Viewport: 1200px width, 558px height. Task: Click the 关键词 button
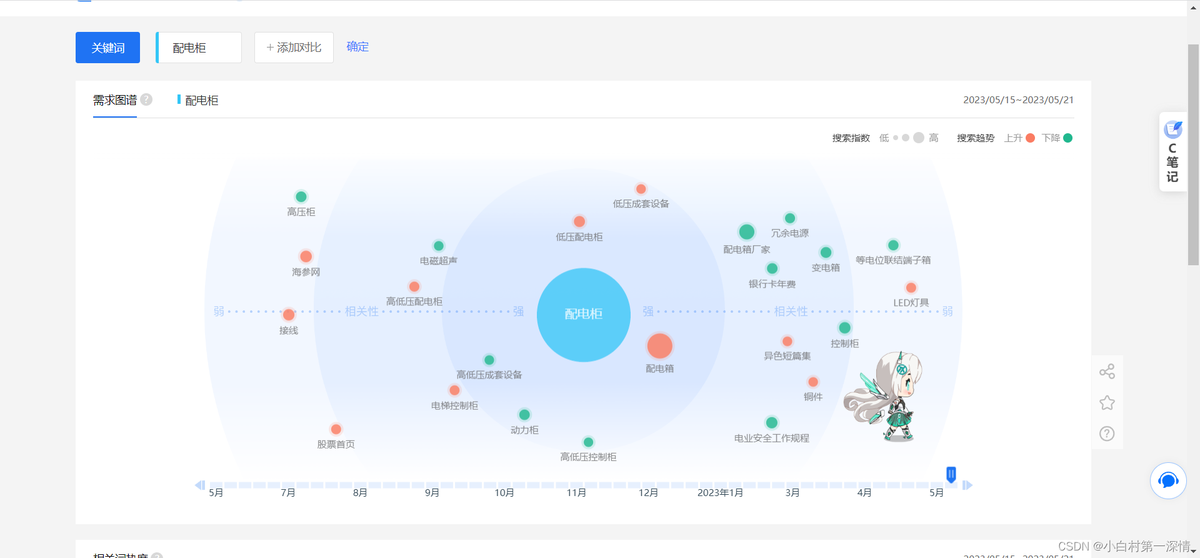108,47
